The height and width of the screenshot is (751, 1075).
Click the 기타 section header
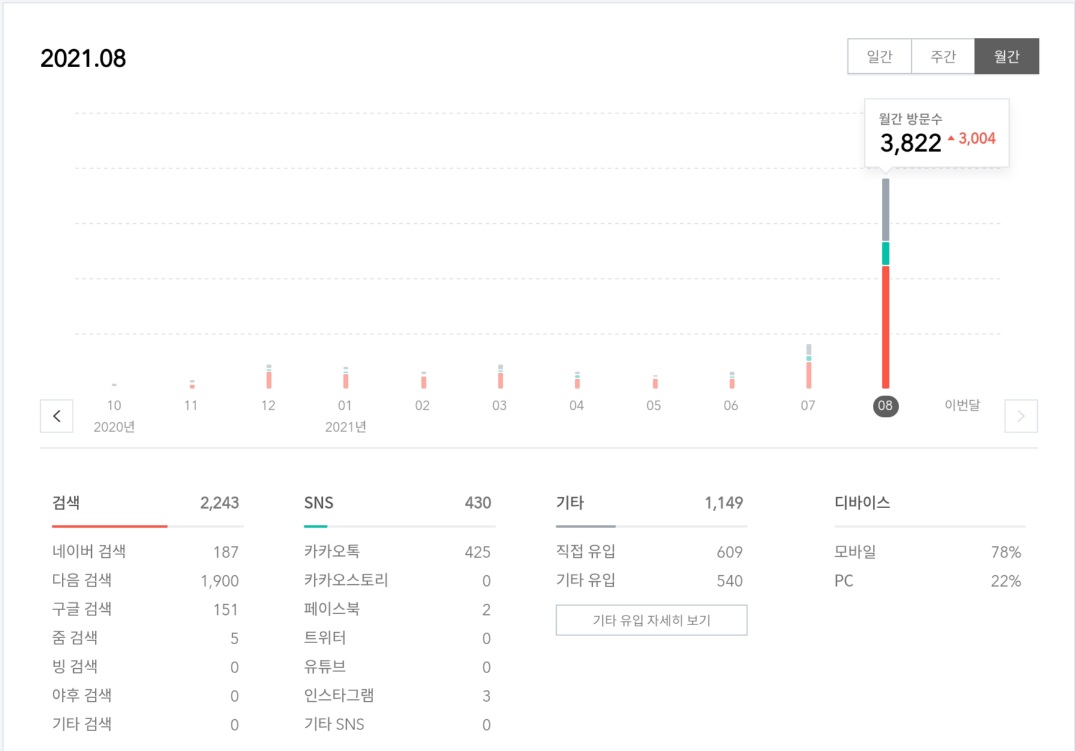point(570,503)
